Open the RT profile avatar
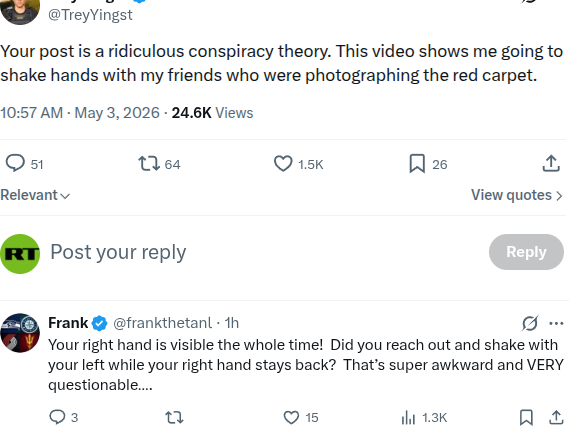Screen dimensions: 569x438 pyautogui.click(x=20, y=254)
